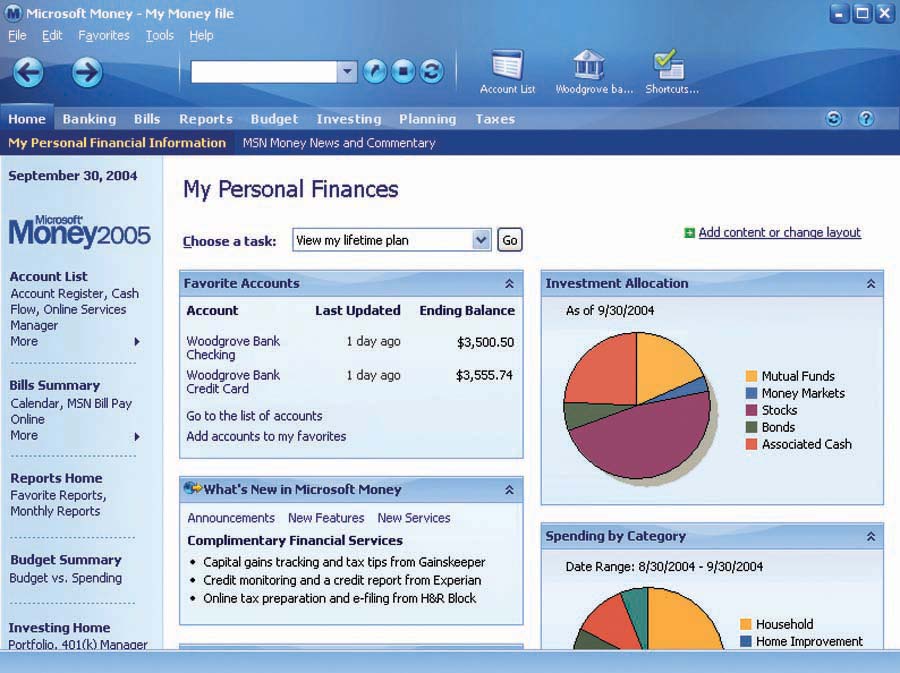Open the Help menu

(x=201, y=36)
